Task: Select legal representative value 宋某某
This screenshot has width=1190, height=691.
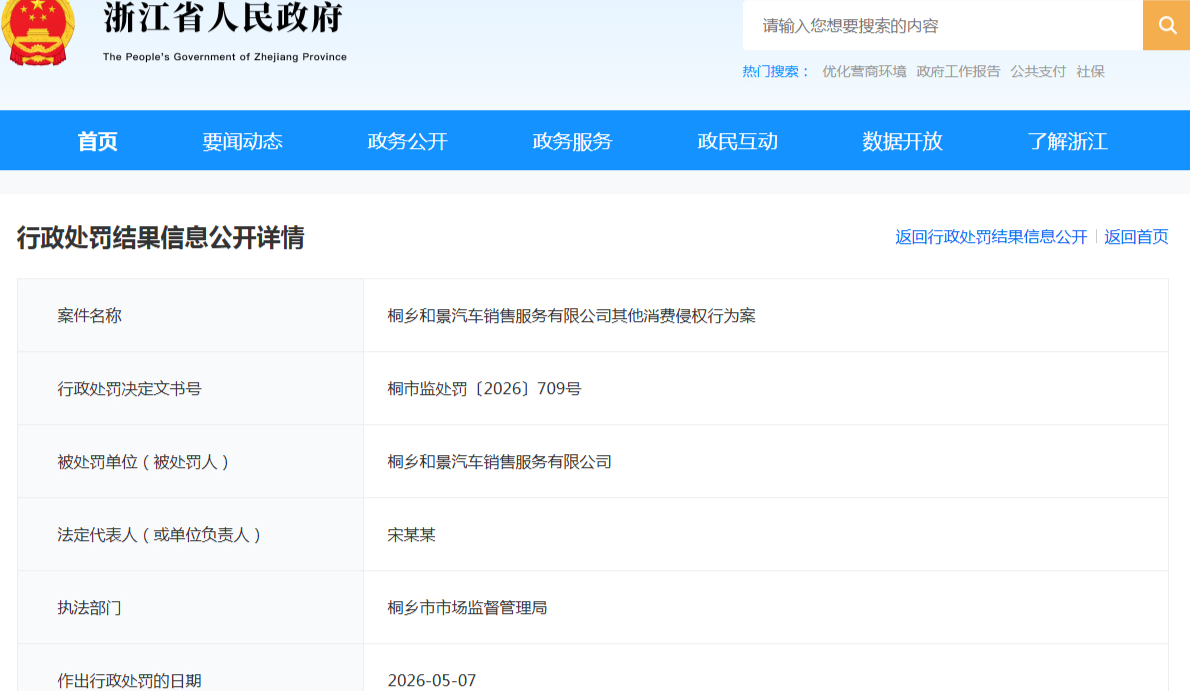Action: point(411,535)
